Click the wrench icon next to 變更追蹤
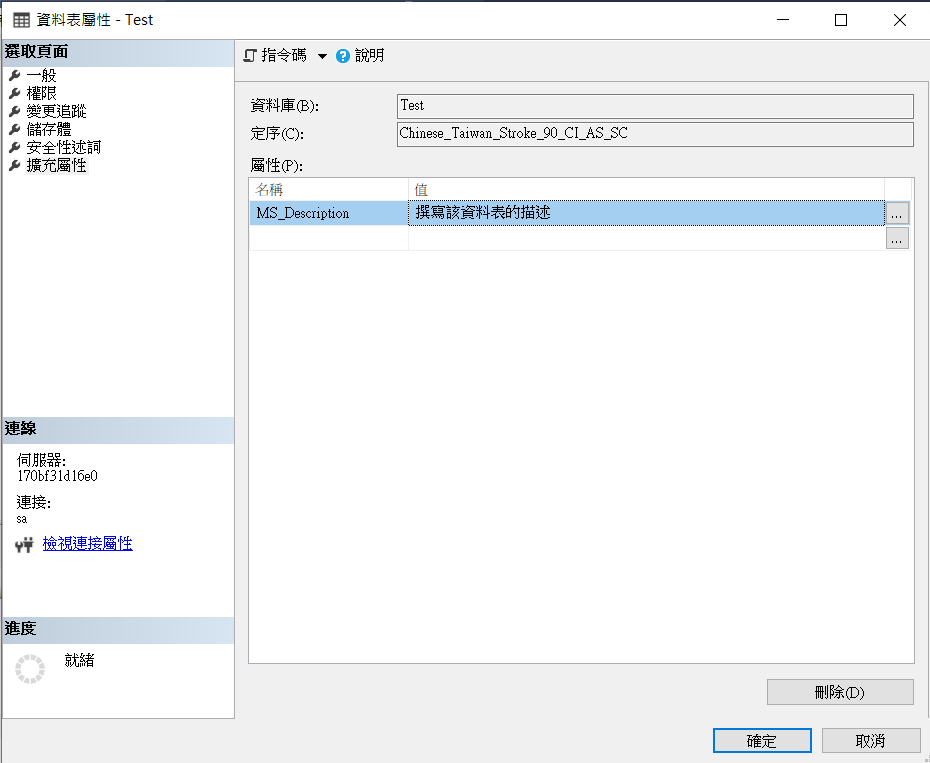The width and height of the screenshot is (930, 763). 14,111
